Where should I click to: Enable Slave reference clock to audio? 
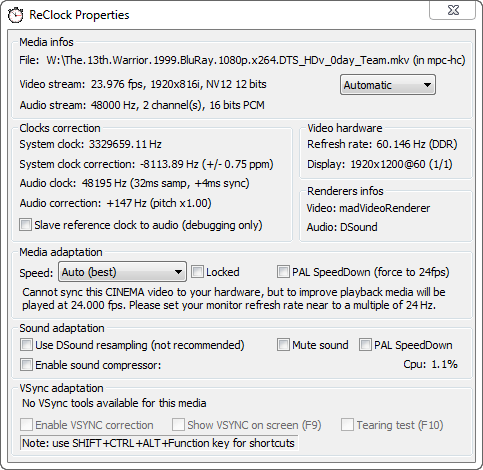(x=25, y=225)
